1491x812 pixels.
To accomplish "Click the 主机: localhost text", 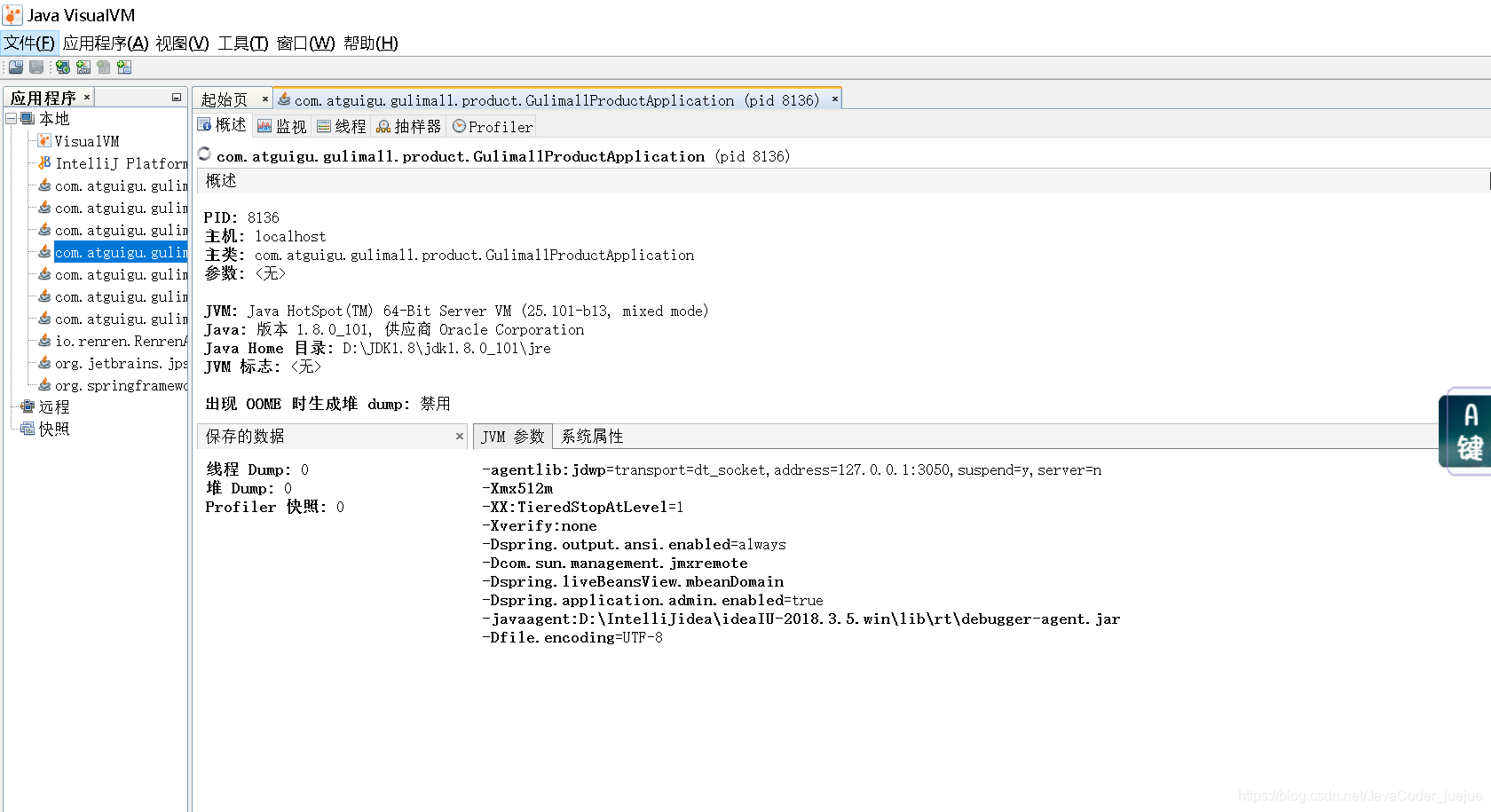I will click(265, 236).
